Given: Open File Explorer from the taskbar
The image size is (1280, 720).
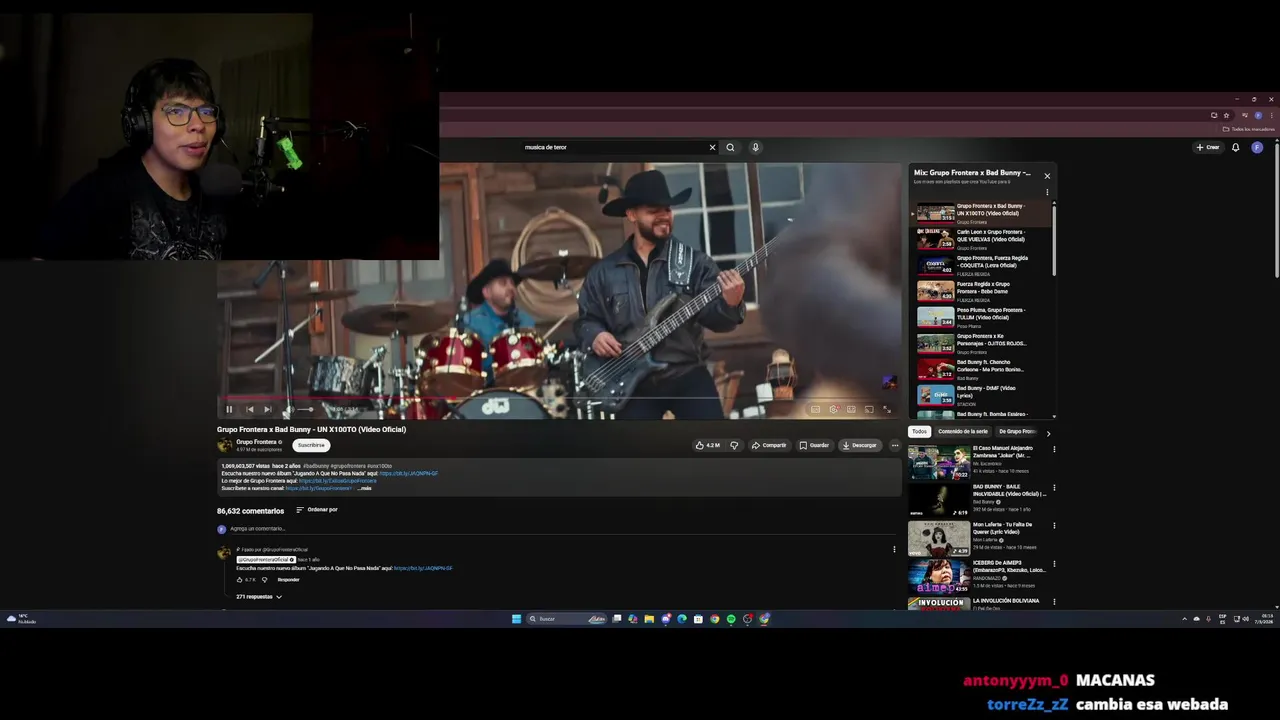Looking at the screenshot, I should click(x=649, y=619).
